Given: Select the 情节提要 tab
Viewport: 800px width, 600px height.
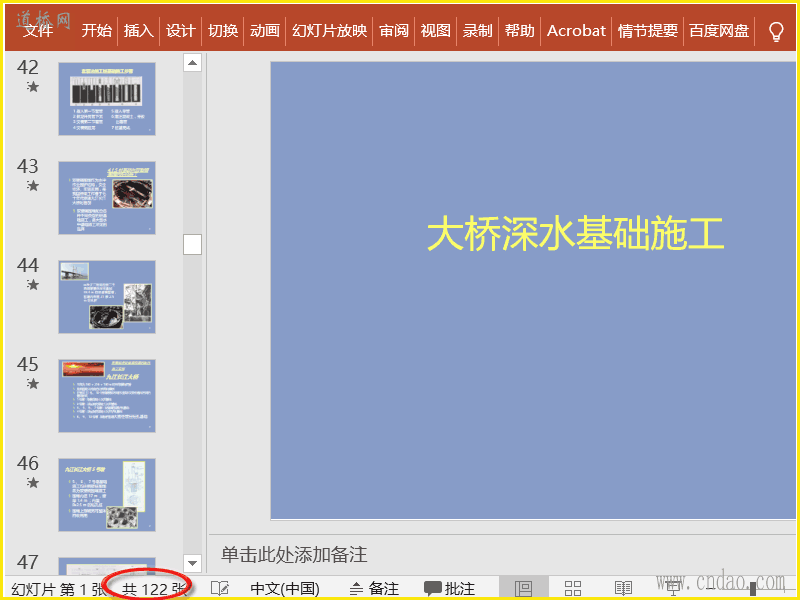Looking at the screenshot, I should [x=647, y=31].
